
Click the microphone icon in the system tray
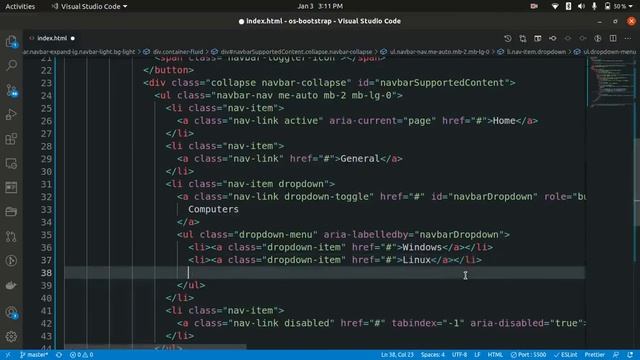tap(594, 6)
